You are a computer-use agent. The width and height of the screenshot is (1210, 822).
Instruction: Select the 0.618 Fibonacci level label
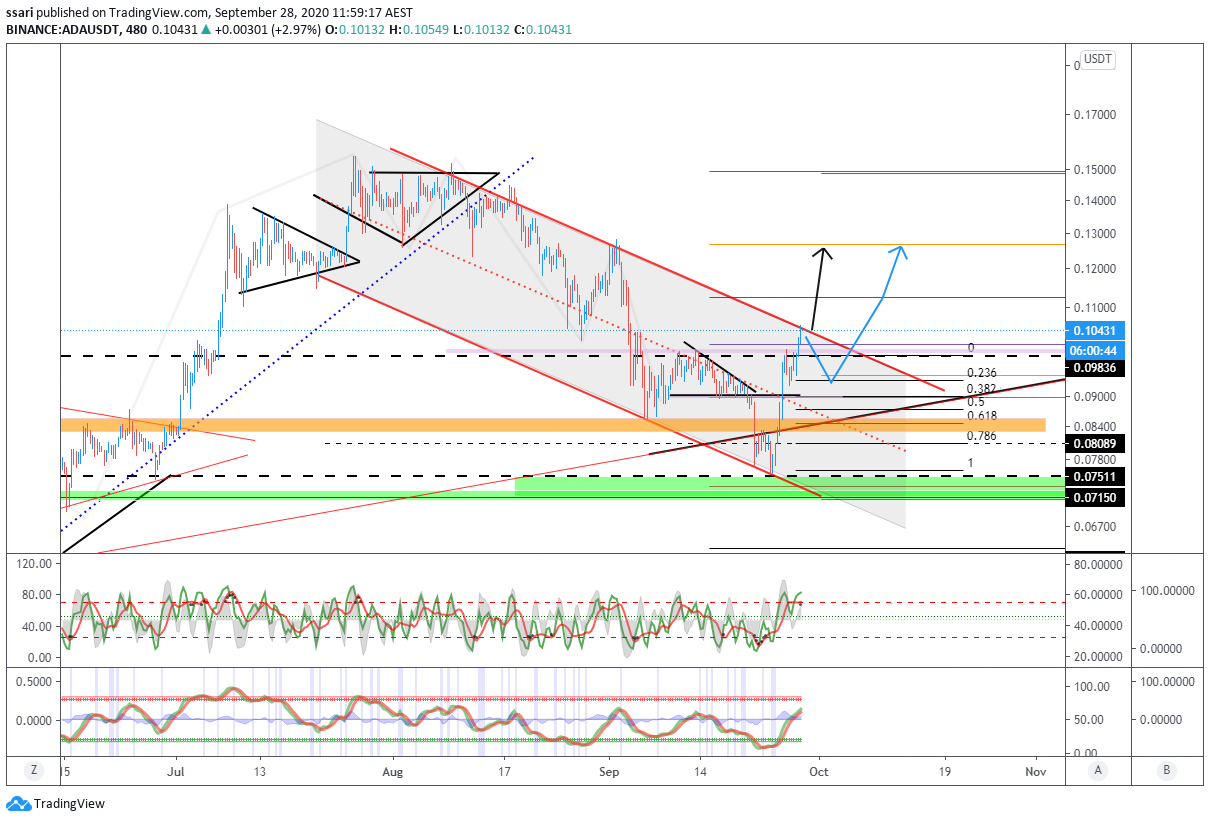coord(981,415)
